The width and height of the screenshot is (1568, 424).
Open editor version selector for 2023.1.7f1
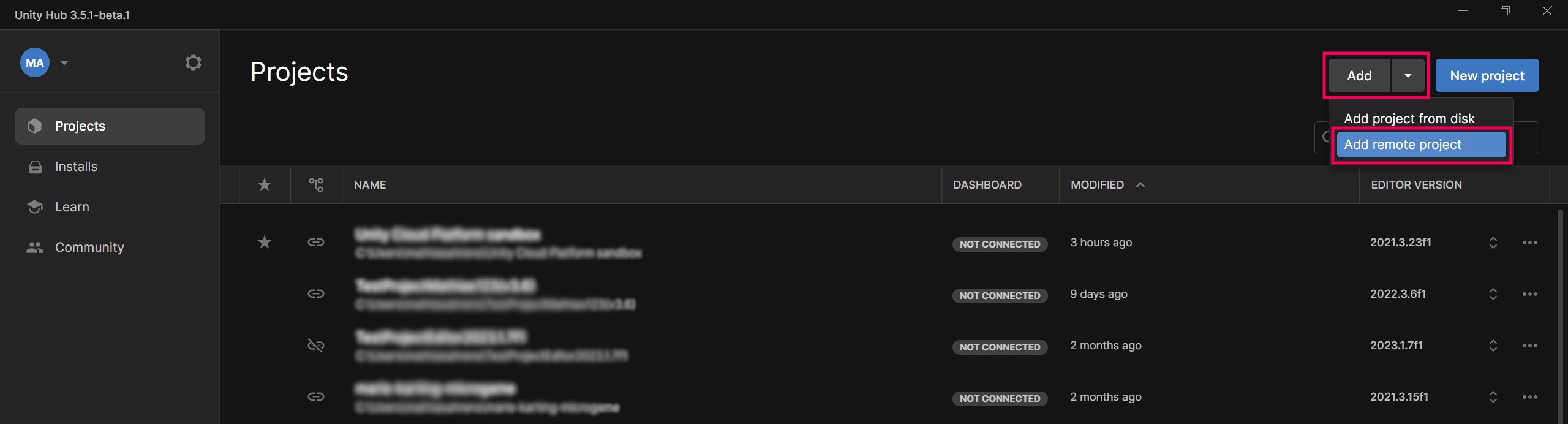coord(1493,346)
